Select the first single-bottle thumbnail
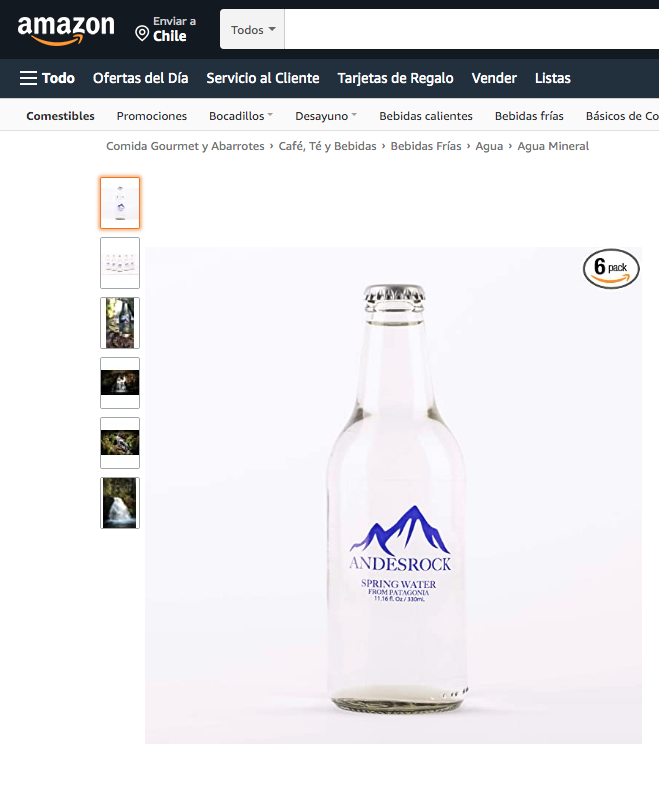This screenshot has width=659, height=786. (120, 203)
